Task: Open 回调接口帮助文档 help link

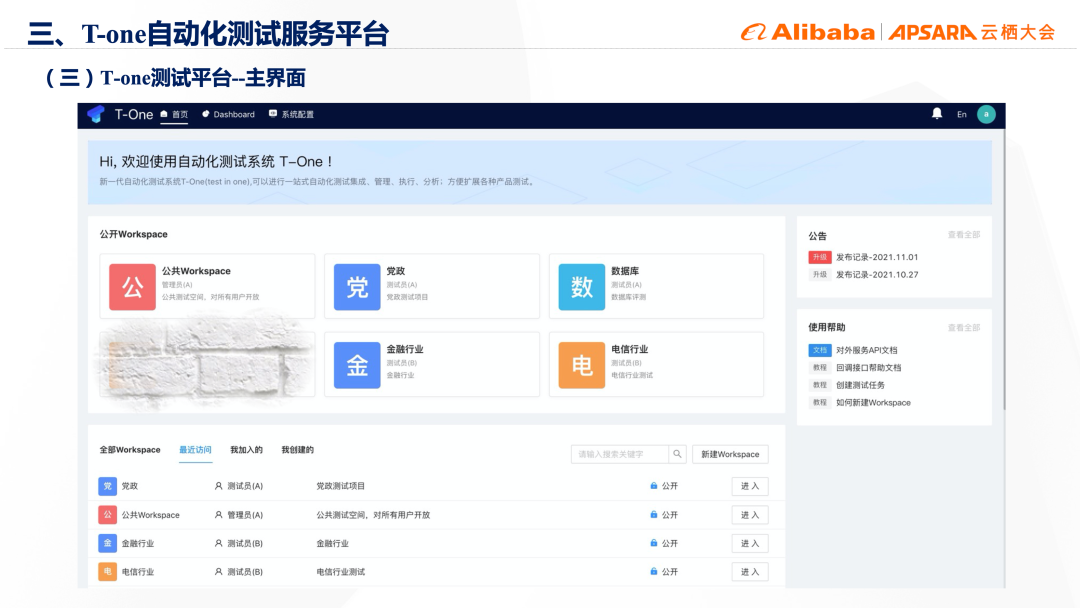Action: point(869,368)
